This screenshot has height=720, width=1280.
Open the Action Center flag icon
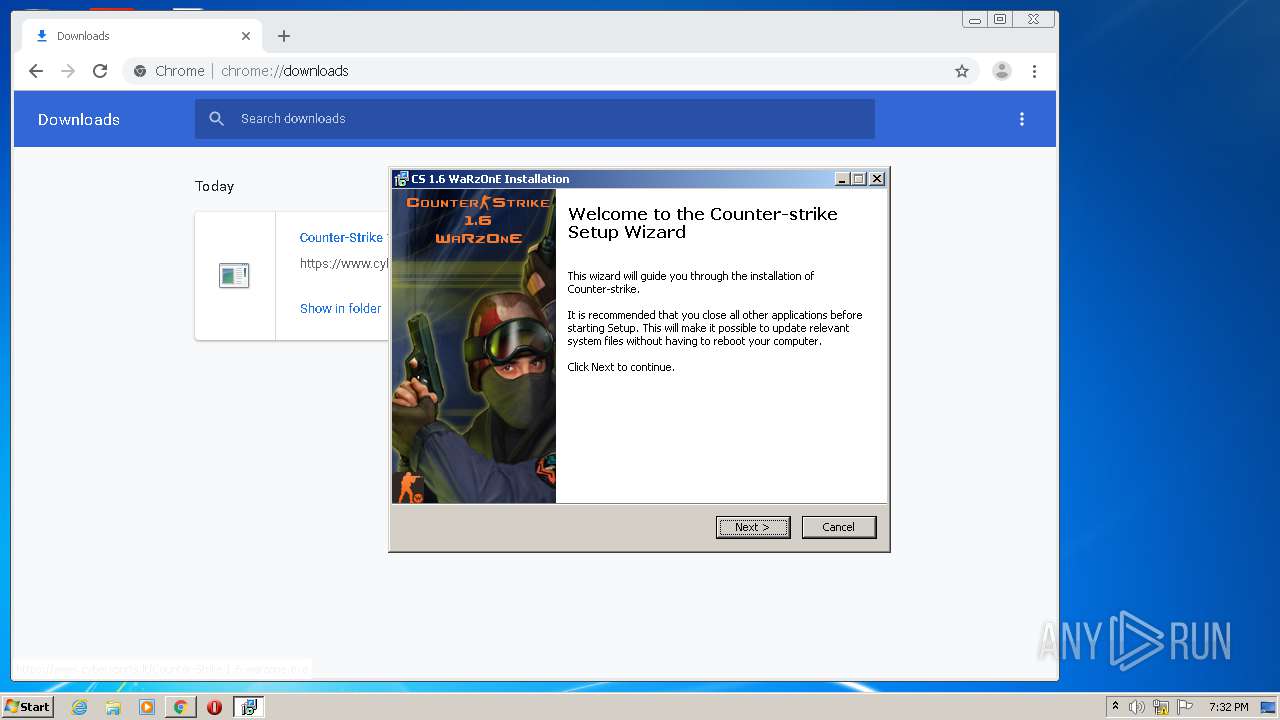tap(1185, 707)
